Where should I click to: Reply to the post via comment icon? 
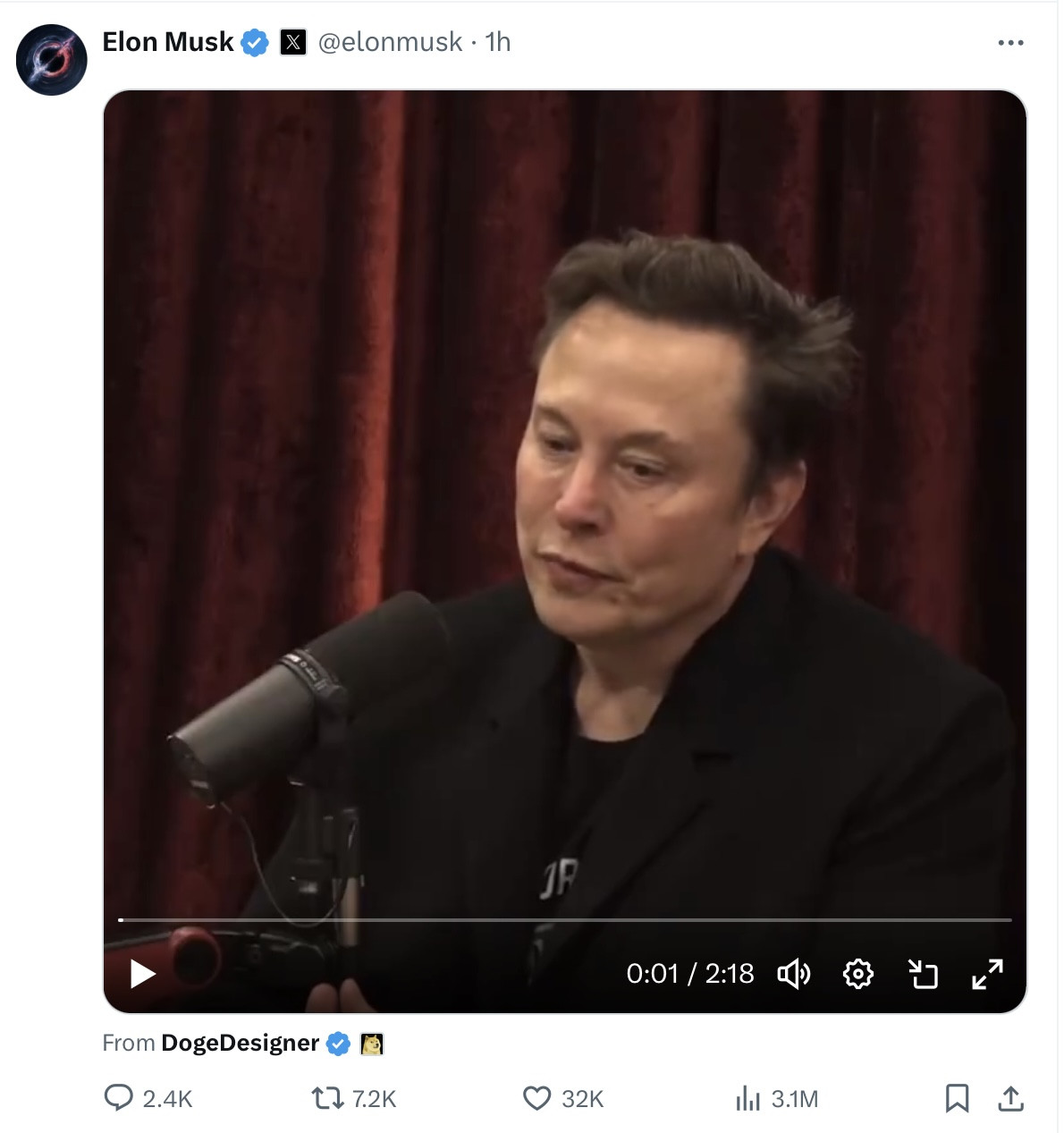tap(118, 1097)
